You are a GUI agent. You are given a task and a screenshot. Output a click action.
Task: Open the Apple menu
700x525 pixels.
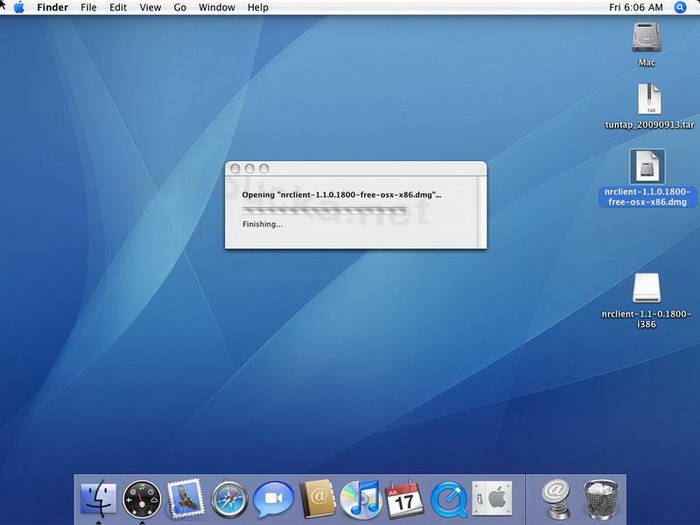tap(18, 7)
